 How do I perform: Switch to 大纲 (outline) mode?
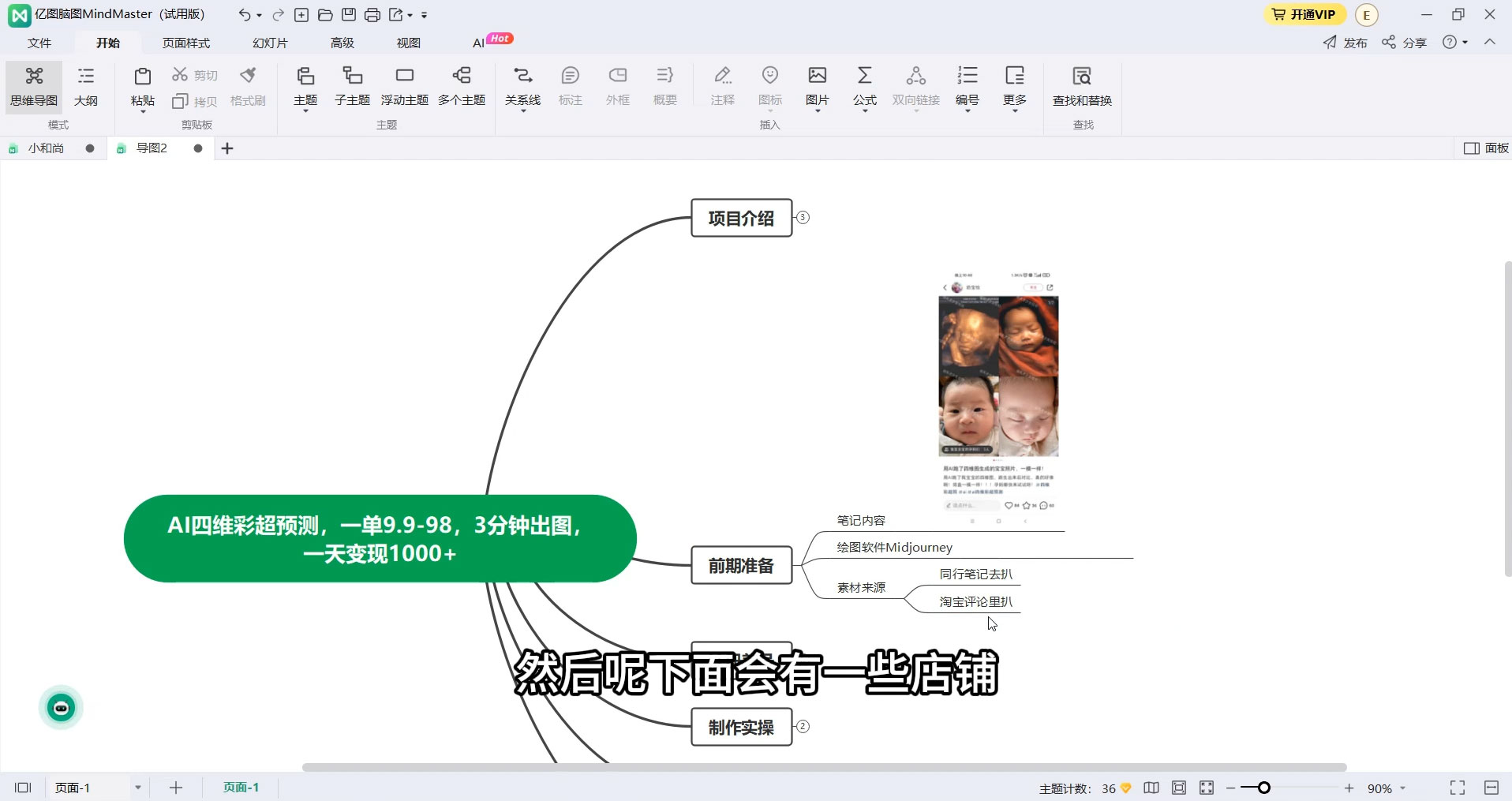[x=85, y=87]
